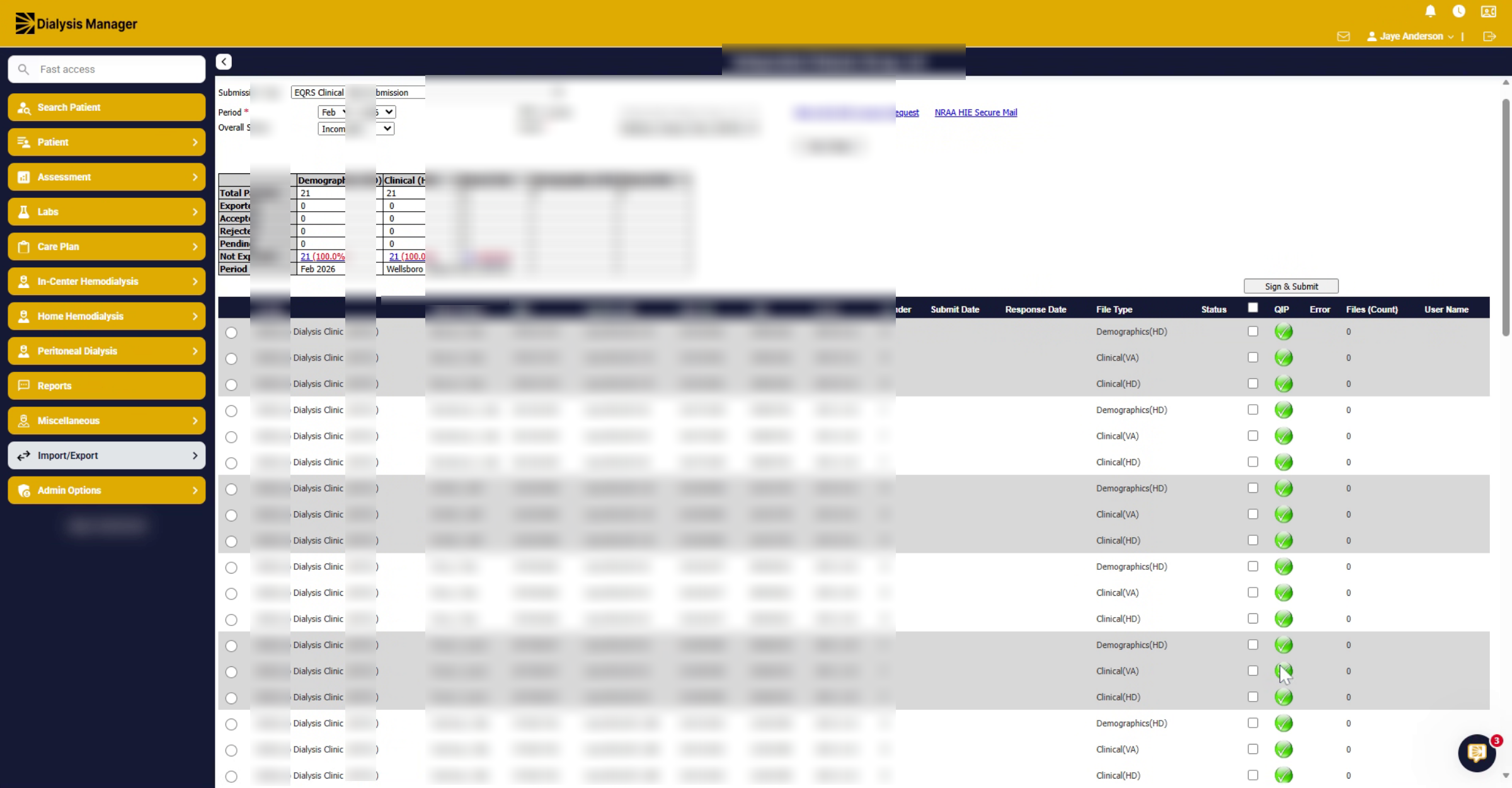Click the Assessment chart icon
1512x788 pixels.
pos(24,177)
